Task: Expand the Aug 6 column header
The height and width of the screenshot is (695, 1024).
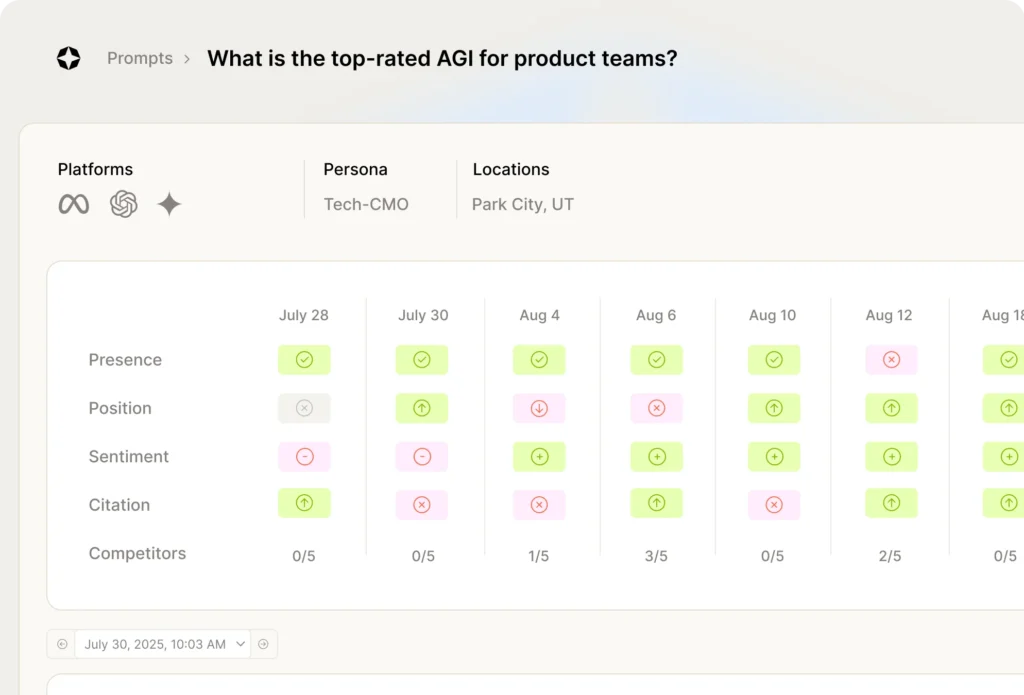Action: pyautogui.click(x=656, y=315)
